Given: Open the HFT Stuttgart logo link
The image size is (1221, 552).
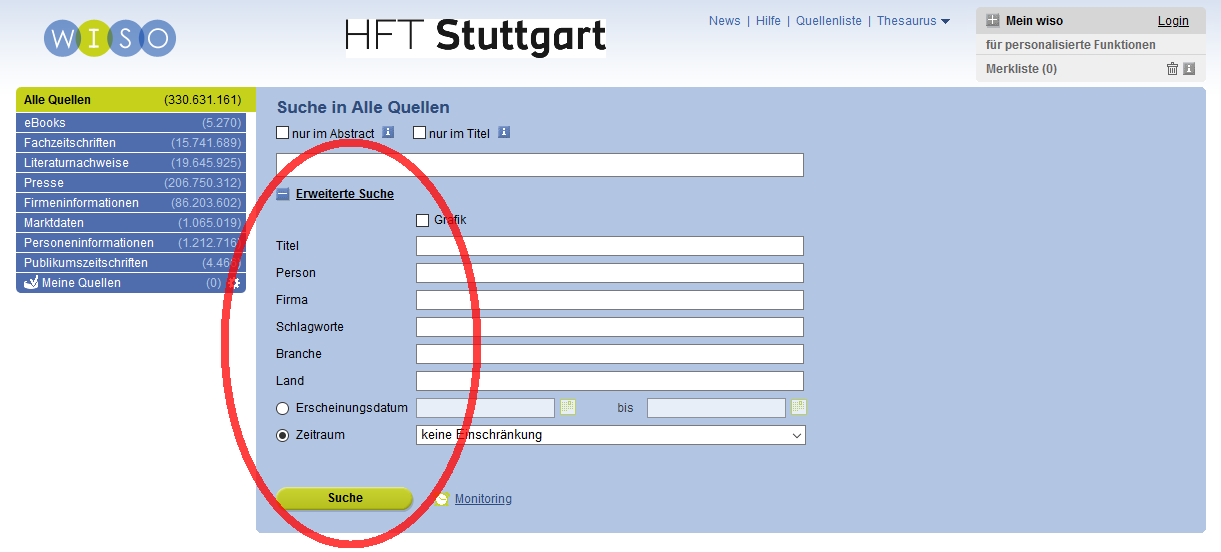Looking at the screenshot, I should pos(476,37).
